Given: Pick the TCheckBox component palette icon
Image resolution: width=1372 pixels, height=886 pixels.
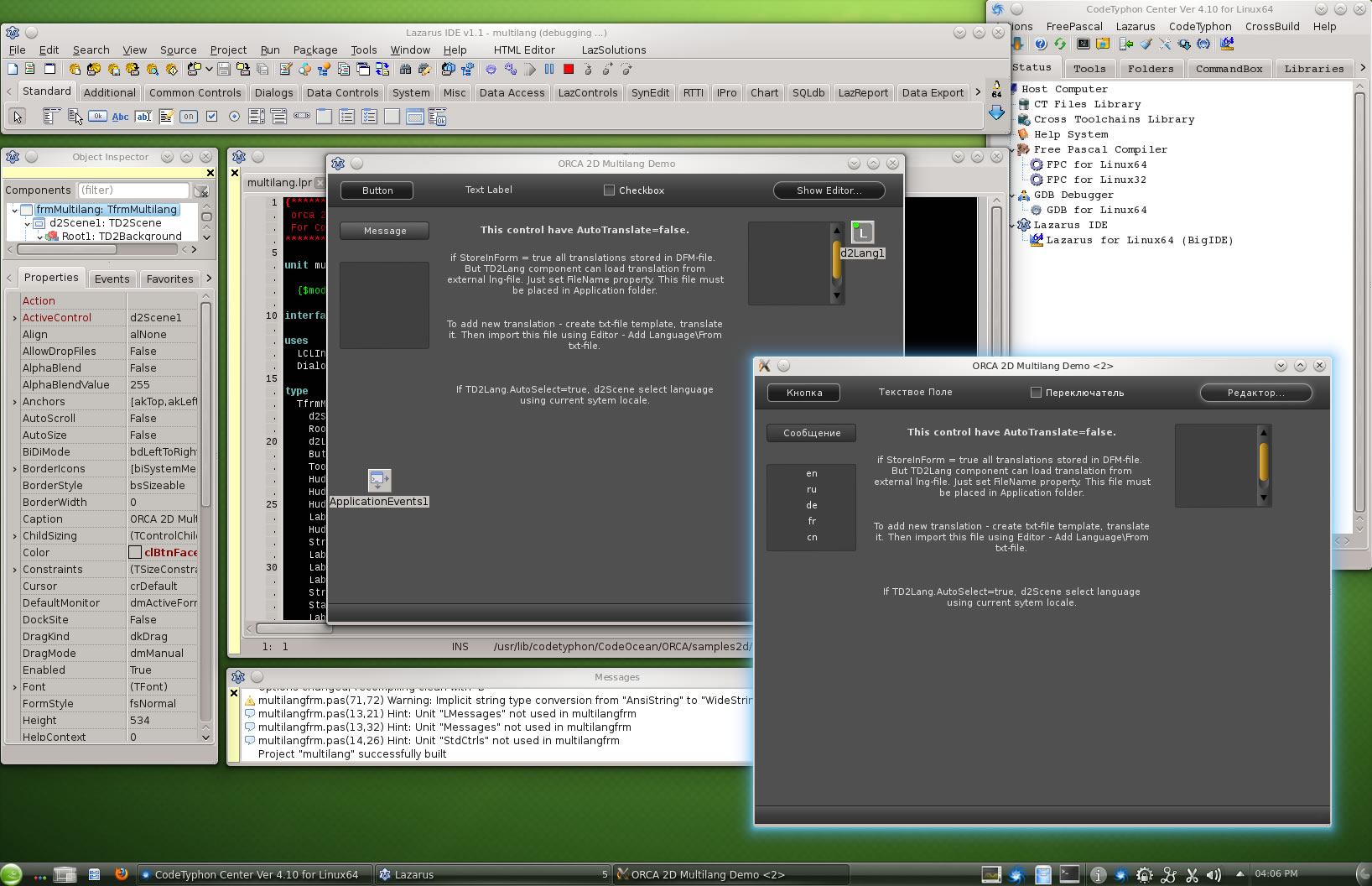Looking at the screenshot, I should 211,117.
